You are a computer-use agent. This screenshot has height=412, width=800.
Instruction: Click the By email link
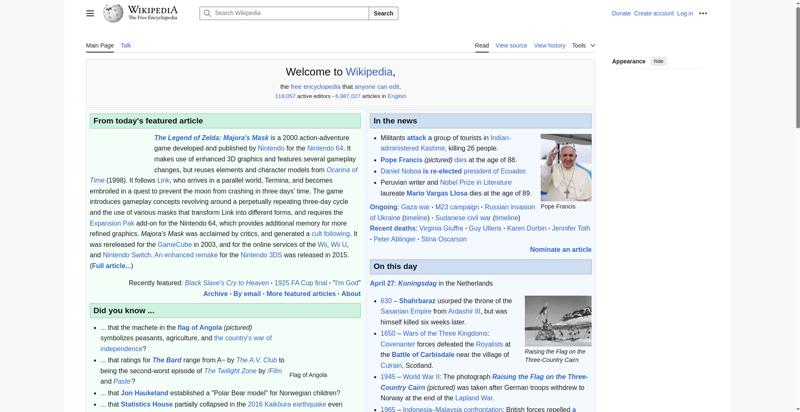(247, 294)
